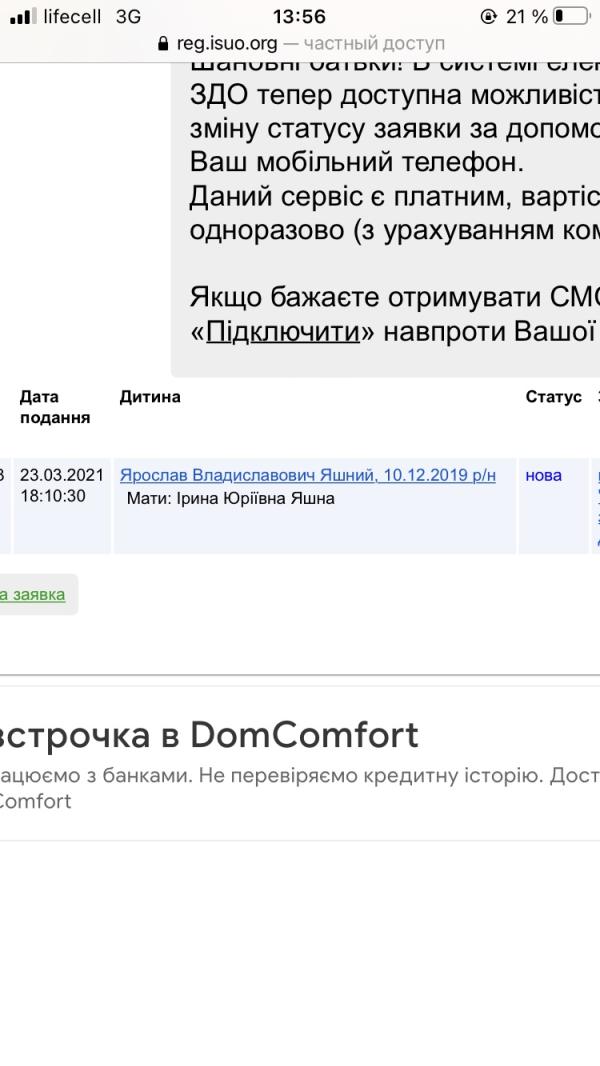Click the «Дитина» column header
This screenshot has height=1066, width=600.
(x=150, y=397)
